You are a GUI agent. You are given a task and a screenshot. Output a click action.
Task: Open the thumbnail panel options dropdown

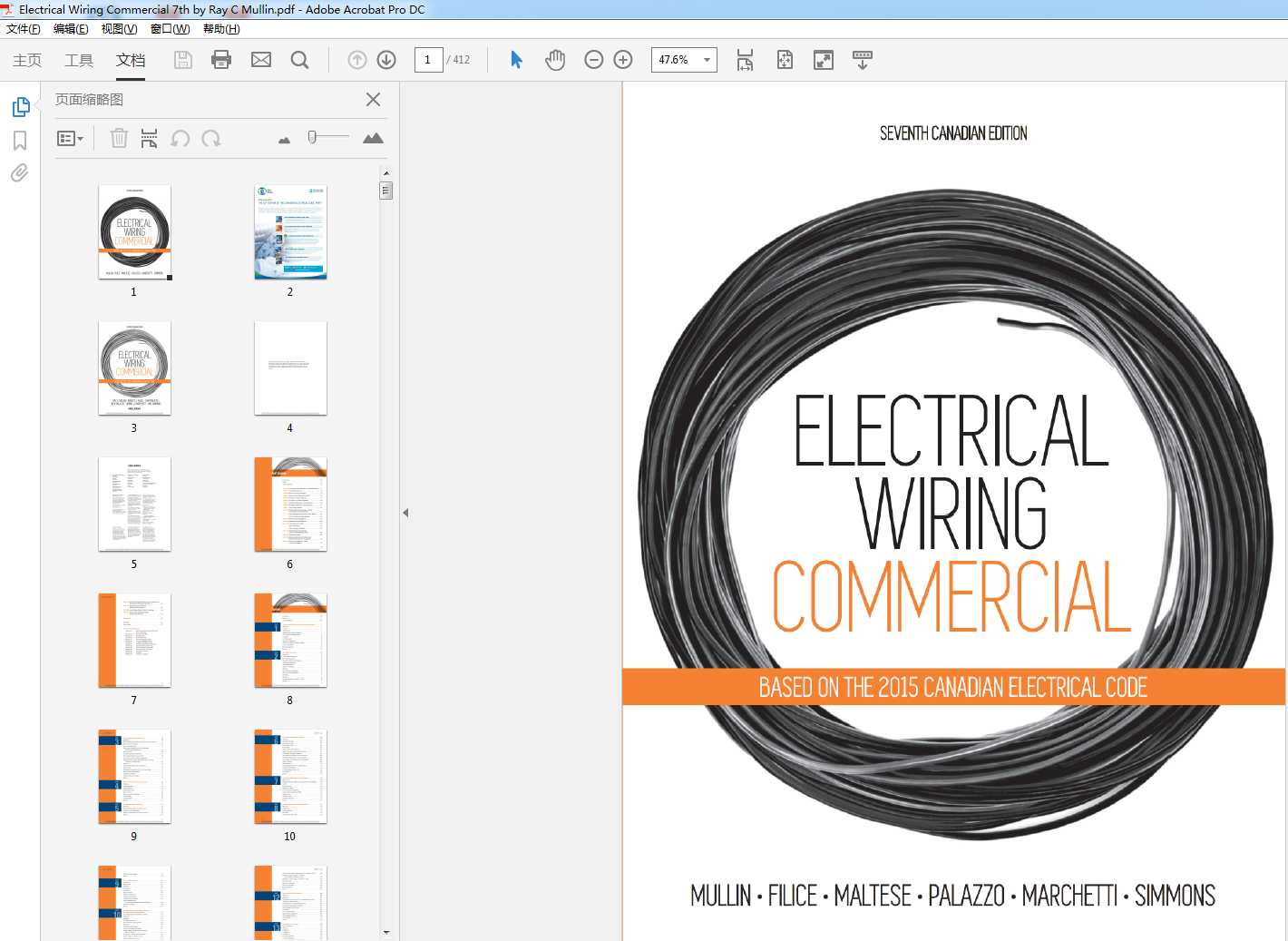click(71, 139)
